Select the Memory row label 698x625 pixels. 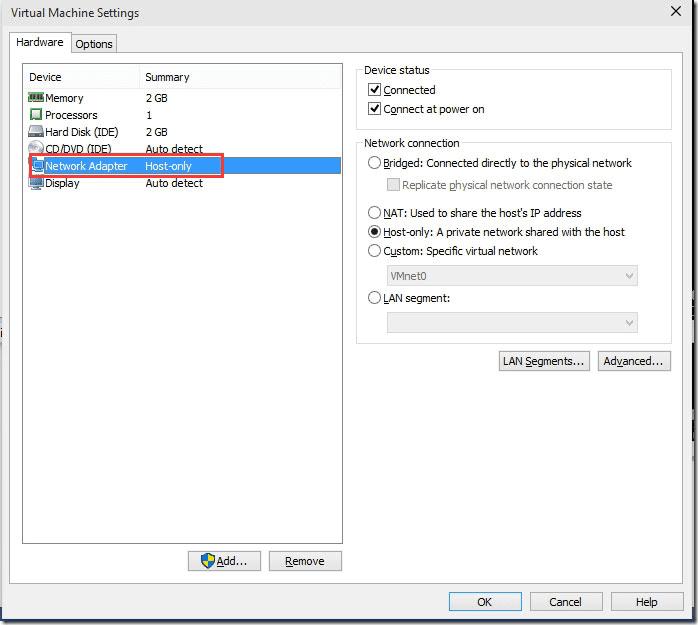tap(64, 98)
